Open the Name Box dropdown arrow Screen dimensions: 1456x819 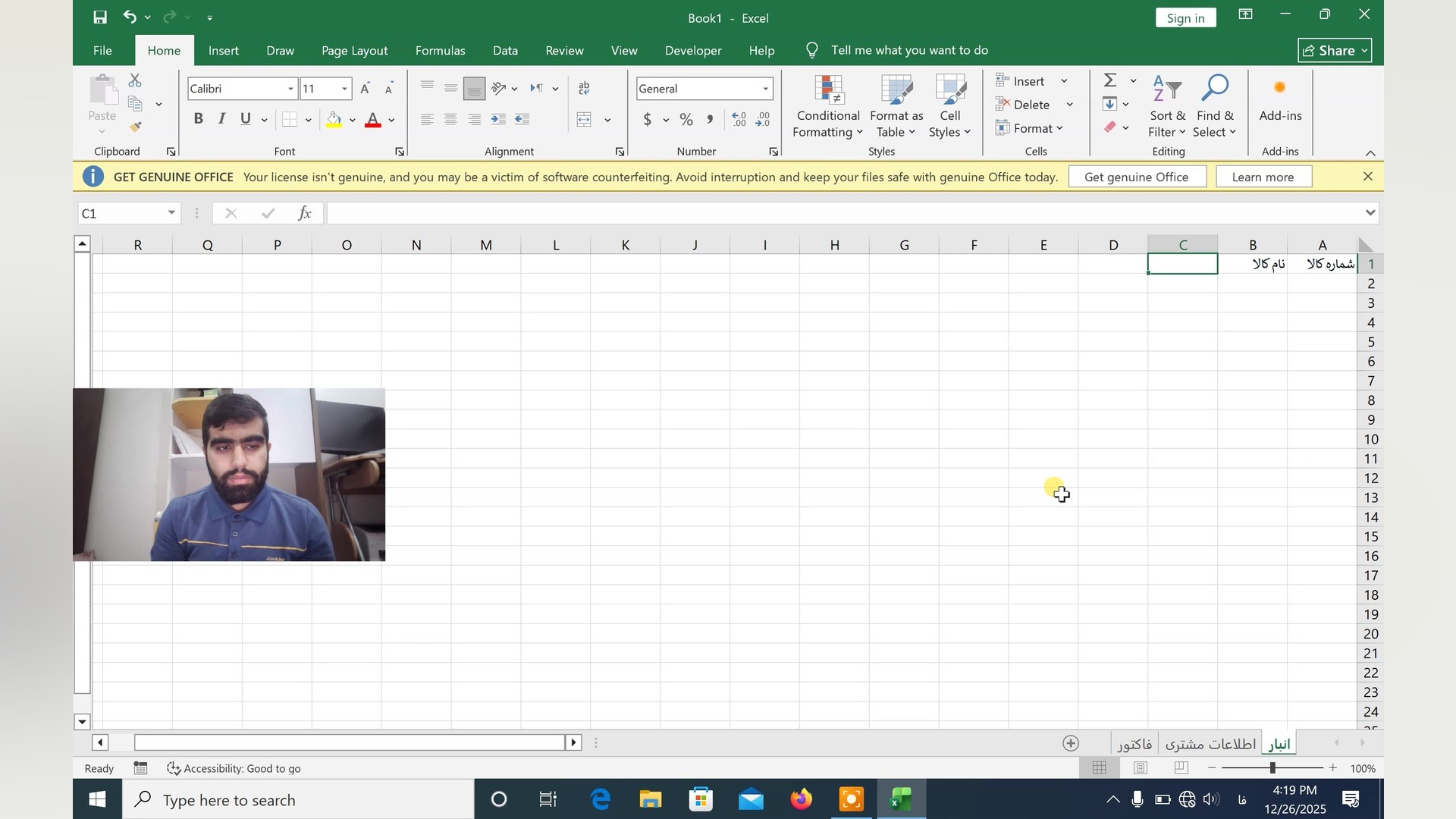tap(171, 213)
